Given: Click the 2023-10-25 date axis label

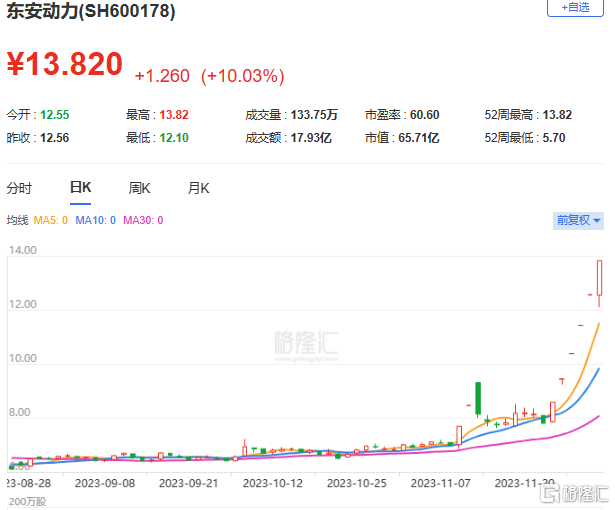Looking at the screenshot, I should 357,483.
